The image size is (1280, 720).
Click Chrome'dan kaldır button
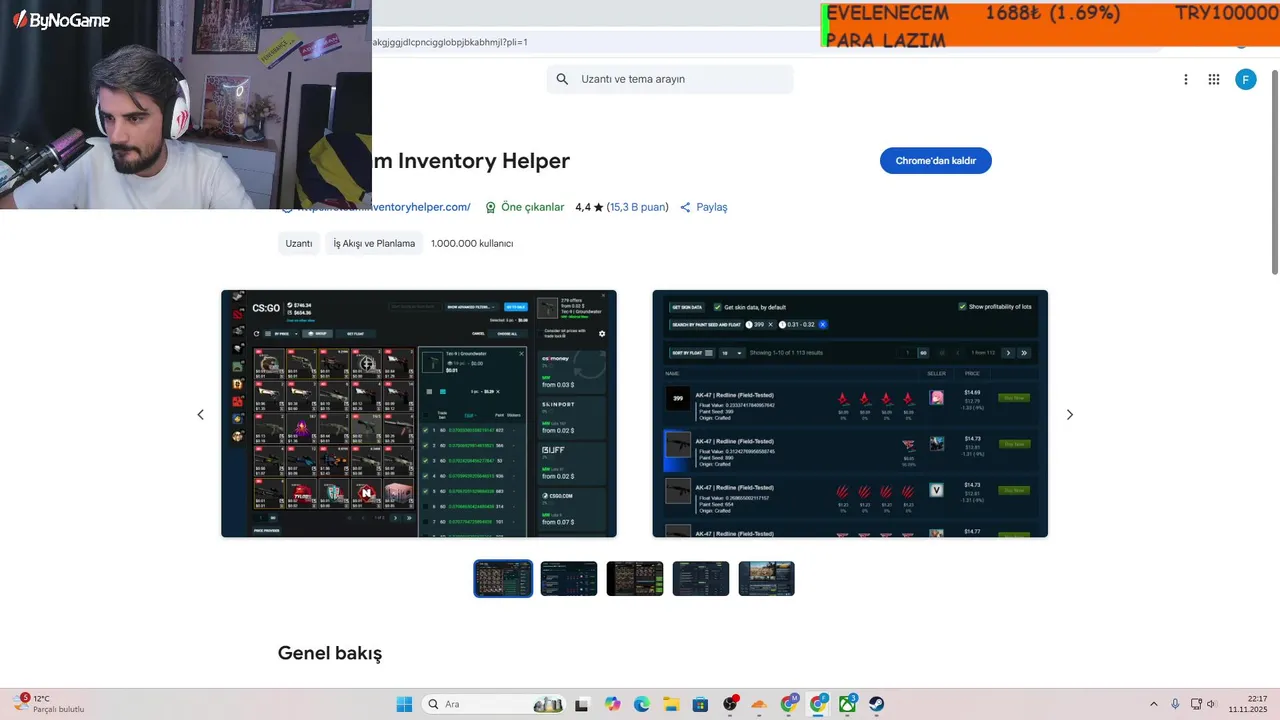936,161
